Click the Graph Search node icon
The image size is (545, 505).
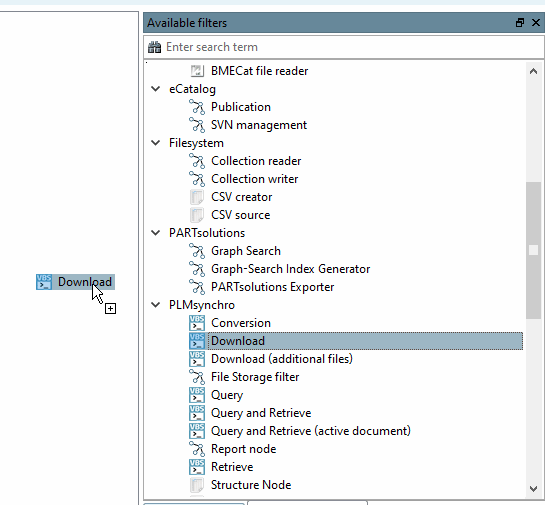[x=197, y=251]
